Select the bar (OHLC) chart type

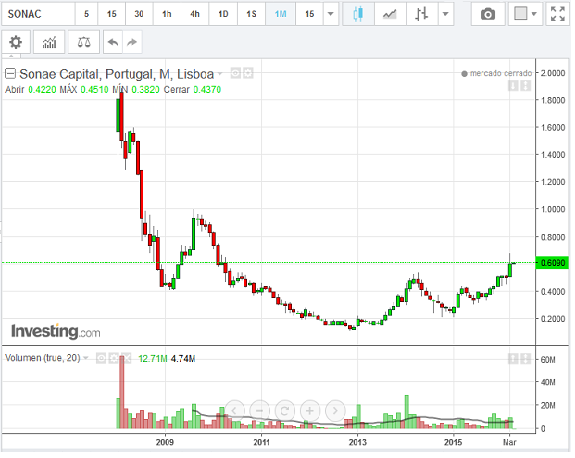(422, 14)
